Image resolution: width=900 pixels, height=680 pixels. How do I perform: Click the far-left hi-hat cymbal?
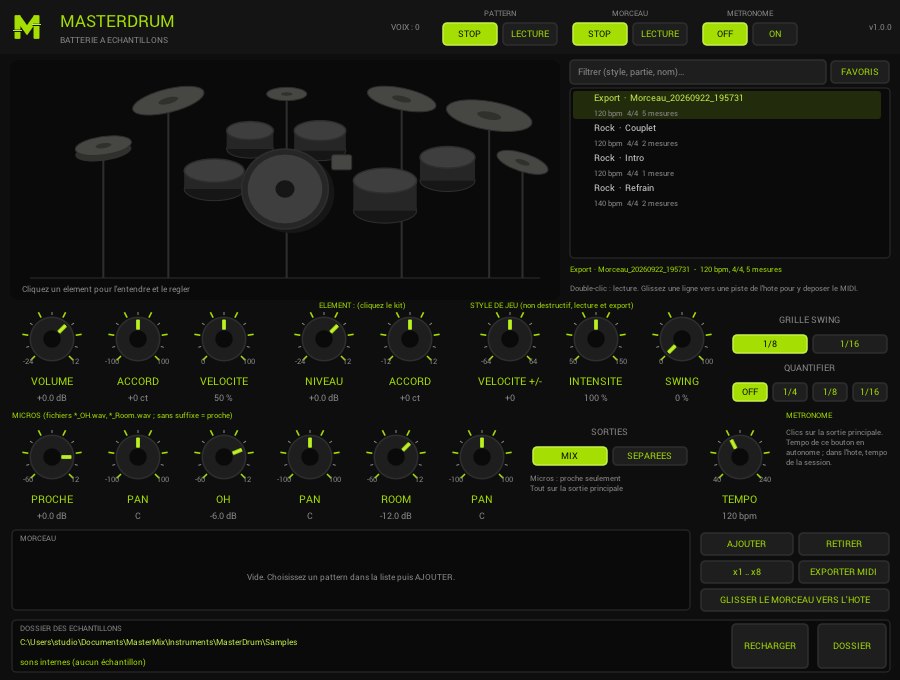tap(103, 147)
